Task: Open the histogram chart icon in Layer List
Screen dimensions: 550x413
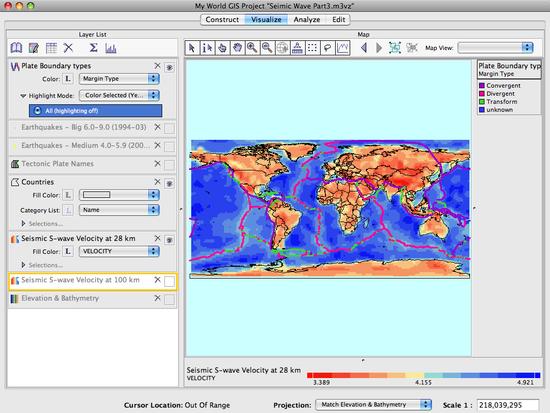Action: click(111, 48)
